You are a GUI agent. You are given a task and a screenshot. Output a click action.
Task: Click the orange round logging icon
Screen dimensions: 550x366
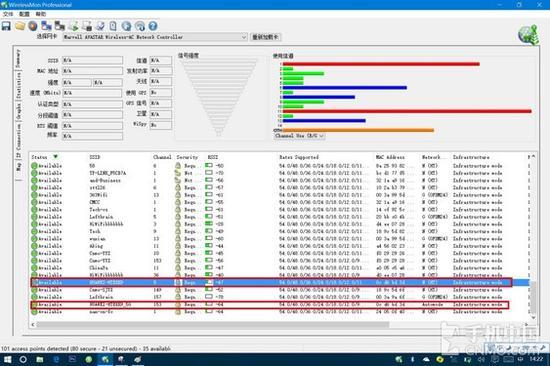pyautogui.click(x=33, y=26)
